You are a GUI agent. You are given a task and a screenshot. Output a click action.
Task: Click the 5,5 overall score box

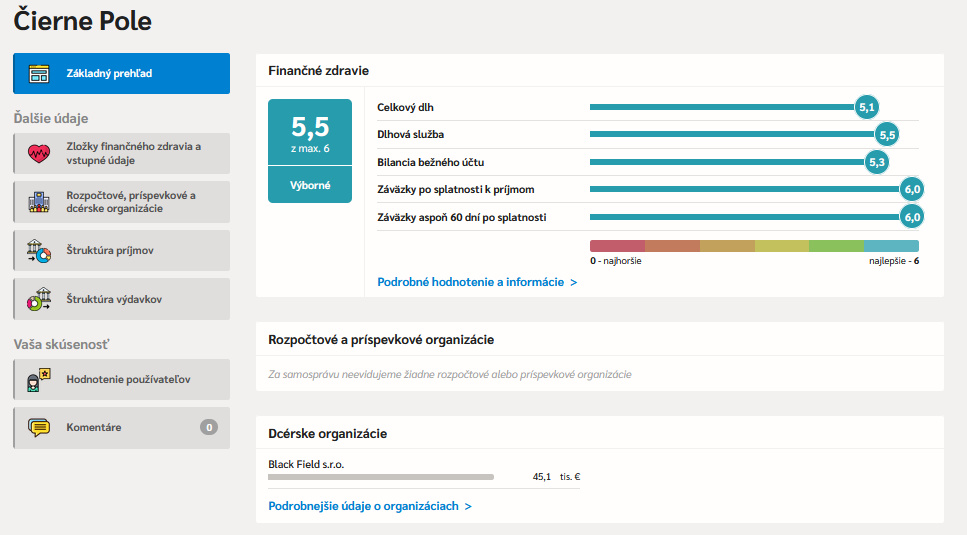click(x=310, y=133)
